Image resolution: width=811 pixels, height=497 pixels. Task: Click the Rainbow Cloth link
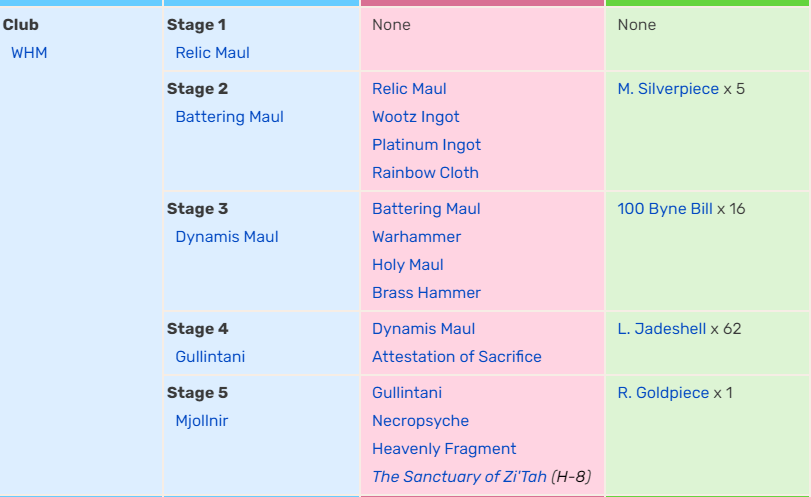pos(425,173)
